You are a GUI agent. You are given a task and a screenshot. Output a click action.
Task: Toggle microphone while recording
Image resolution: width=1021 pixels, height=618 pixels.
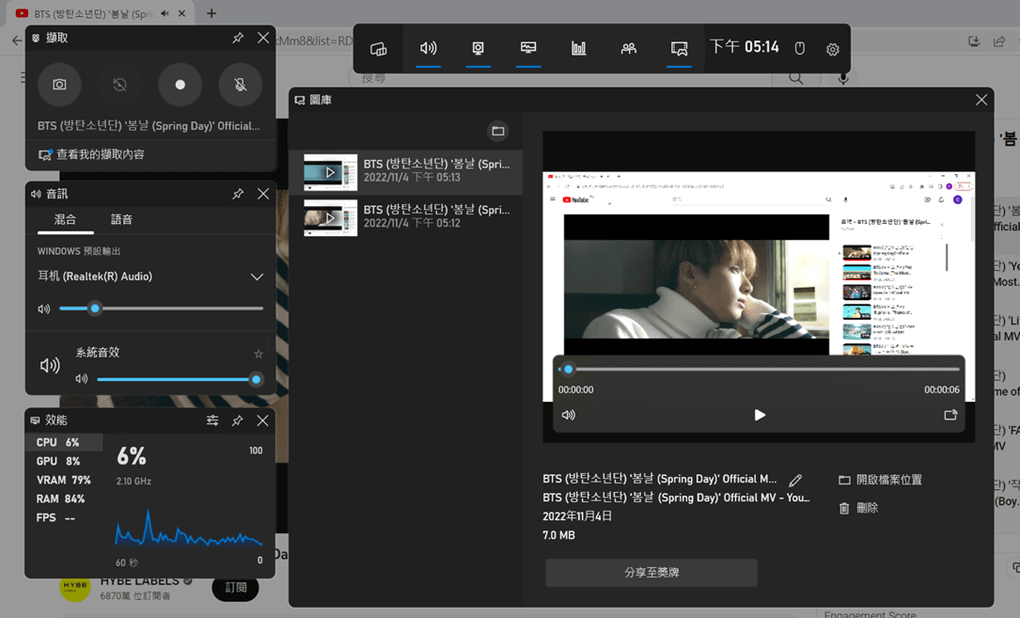(x=240, y=85)
